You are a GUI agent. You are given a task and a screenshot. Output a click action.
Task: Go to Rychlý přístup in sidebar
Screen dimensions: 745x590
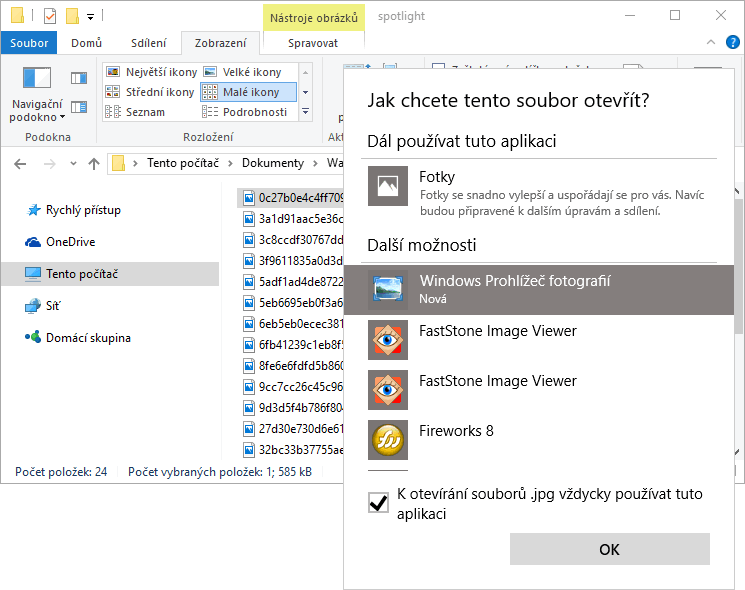(82, 210)
